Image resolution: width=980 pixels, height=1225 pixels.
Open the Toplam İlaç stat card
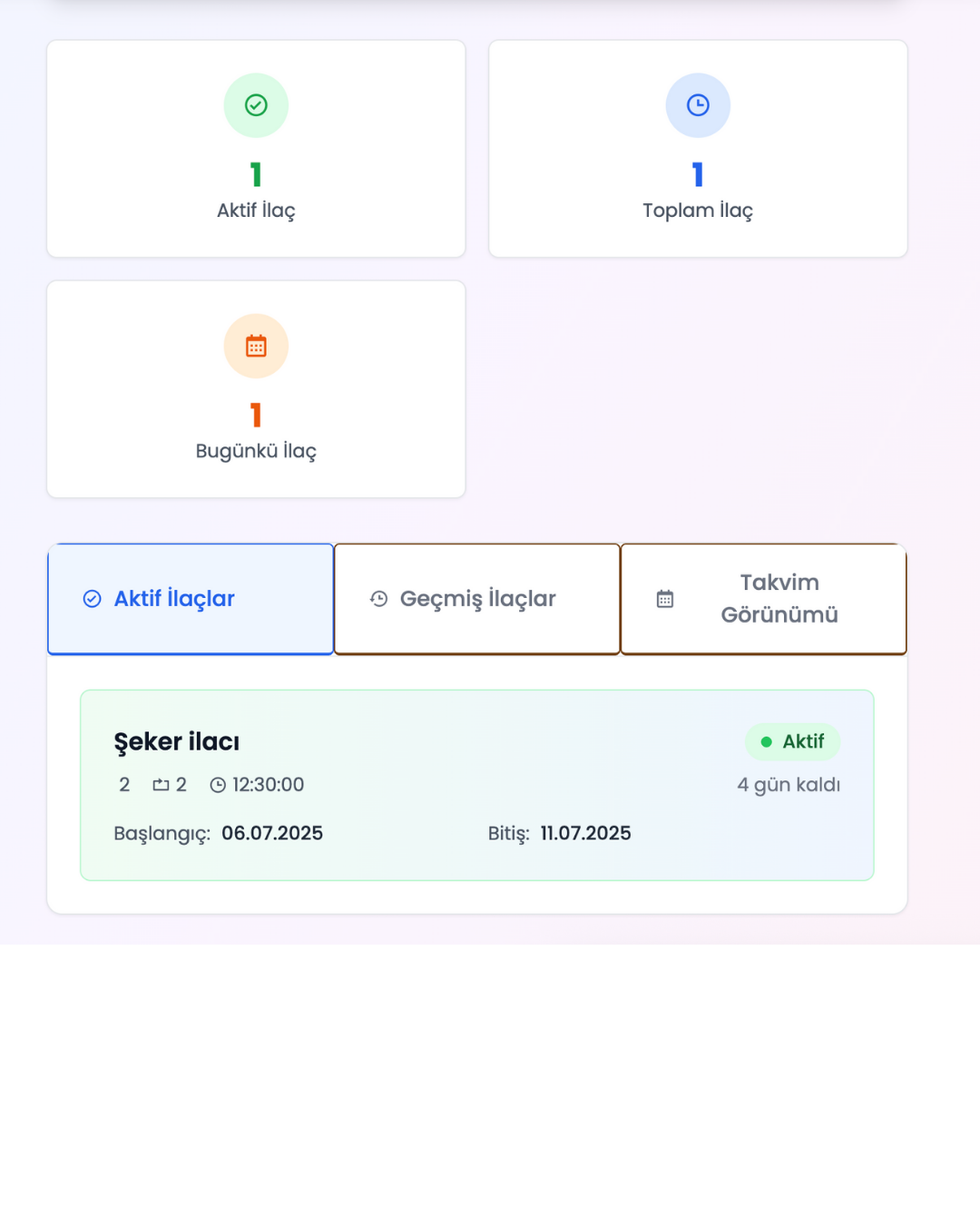698,149
